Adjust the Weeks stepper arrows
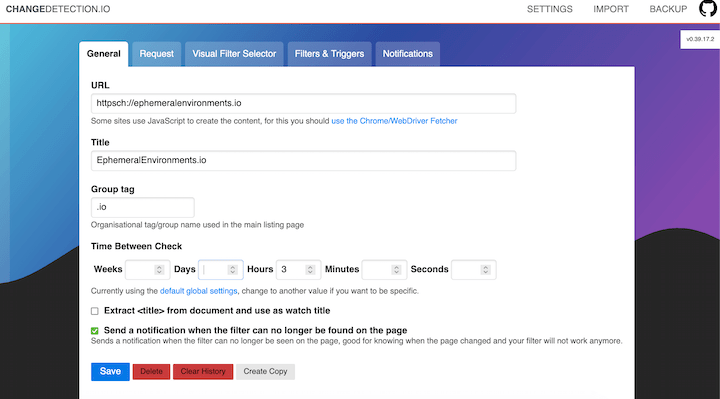 point(159,270)
